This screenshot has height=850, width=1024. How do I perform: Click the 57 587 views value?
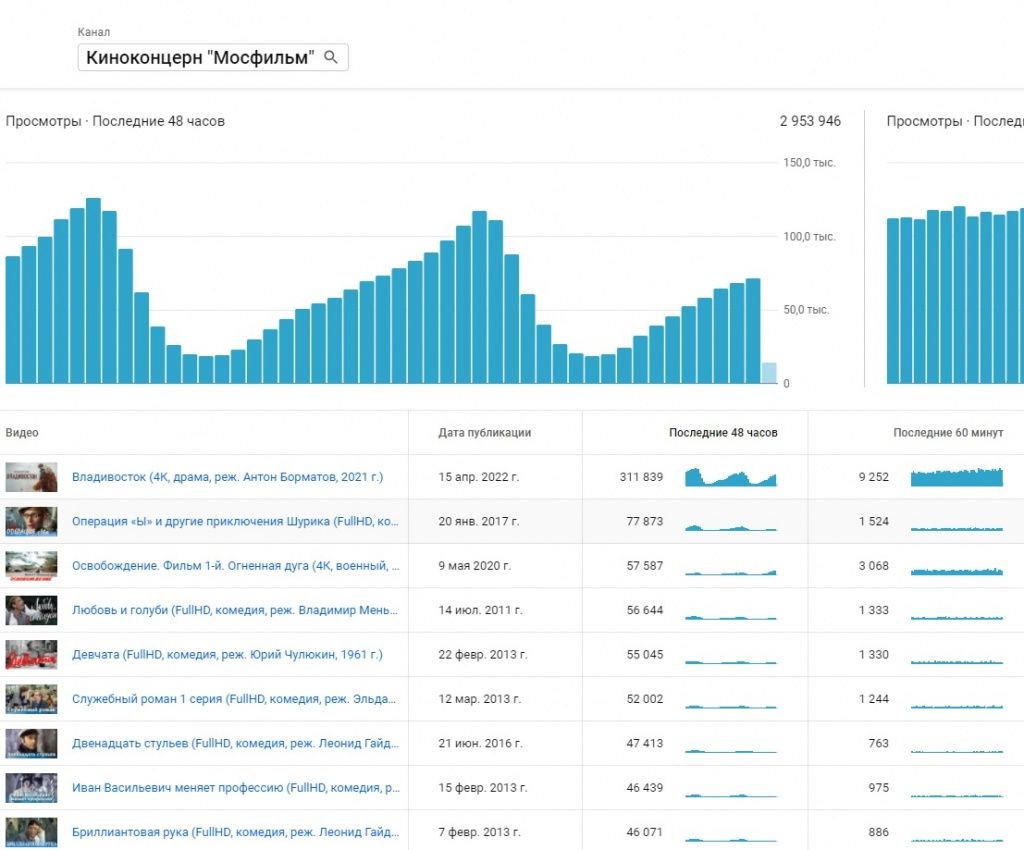click(x=645, y=566)
